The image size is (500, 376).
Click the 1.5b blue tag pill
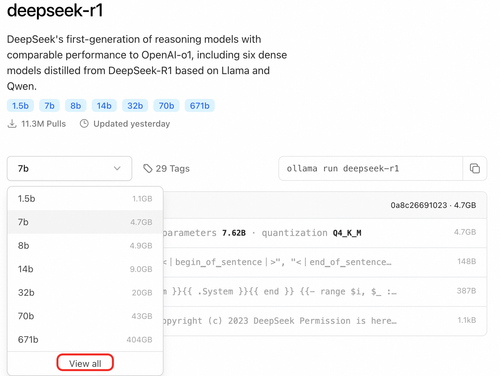(x=20, y=106)
